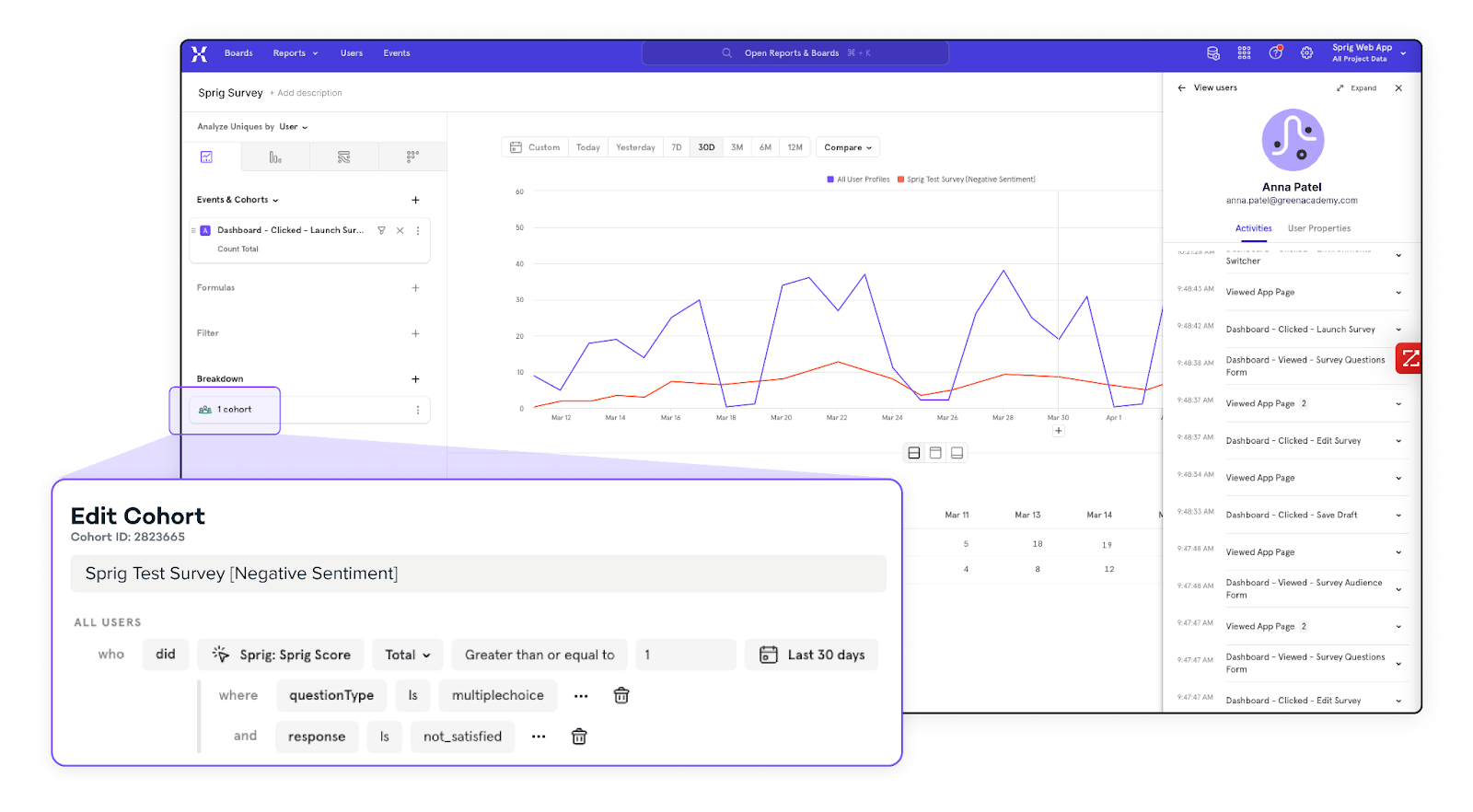
Task: Remove the Dashboard - Clicked - Launch Survey event
Action: pyautogui.click(x=400, y=230)
